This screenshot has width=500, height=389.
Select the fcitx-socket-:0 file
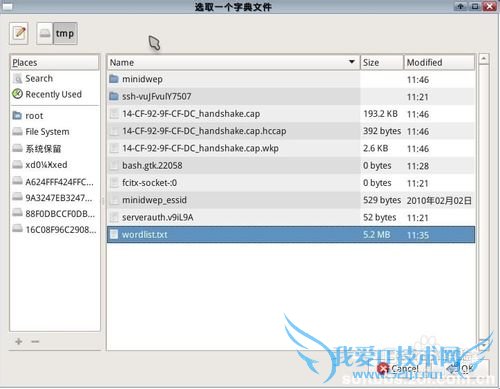click(291, 183)
